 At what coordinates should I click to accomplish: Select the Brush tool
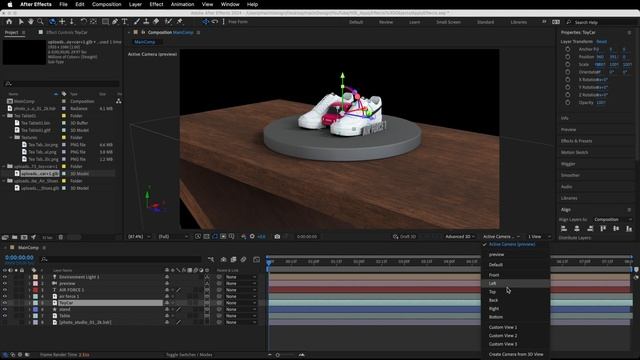click(137, 22)
